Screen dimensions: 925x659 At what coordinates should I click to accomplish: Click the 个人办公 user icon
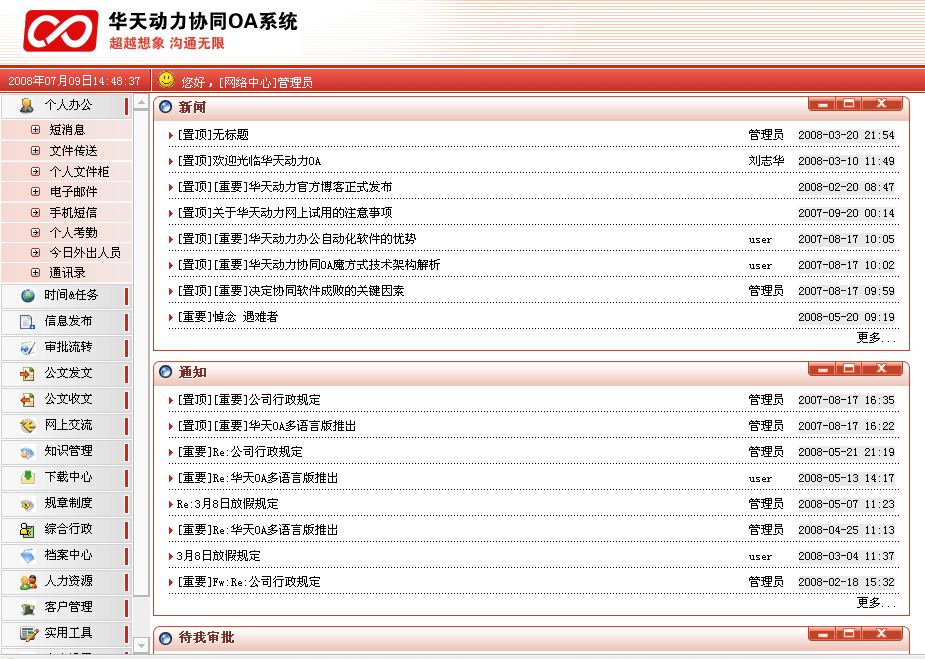[x=27, y=106]
